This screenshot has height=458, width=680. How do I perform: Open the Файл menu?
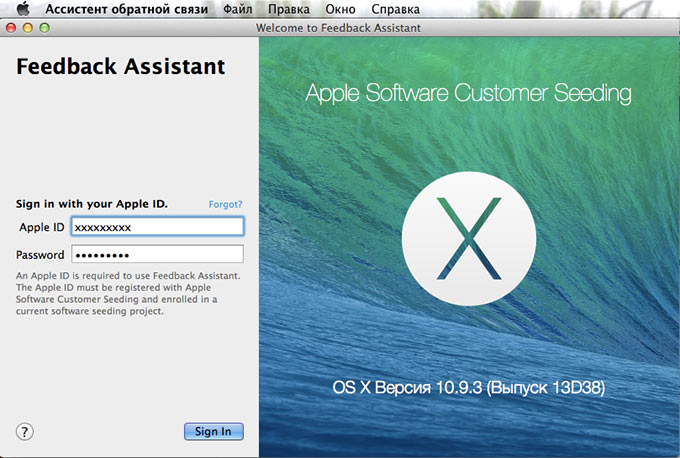point(238,9)
